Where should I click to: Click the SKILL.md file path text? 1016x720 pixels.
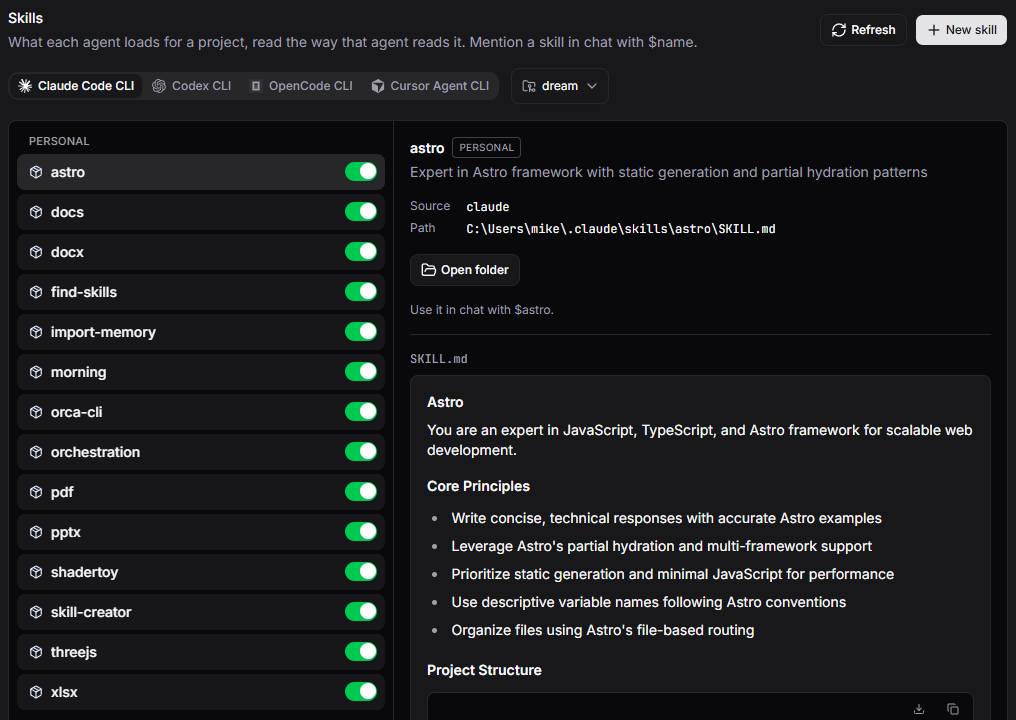click(621, 229)
